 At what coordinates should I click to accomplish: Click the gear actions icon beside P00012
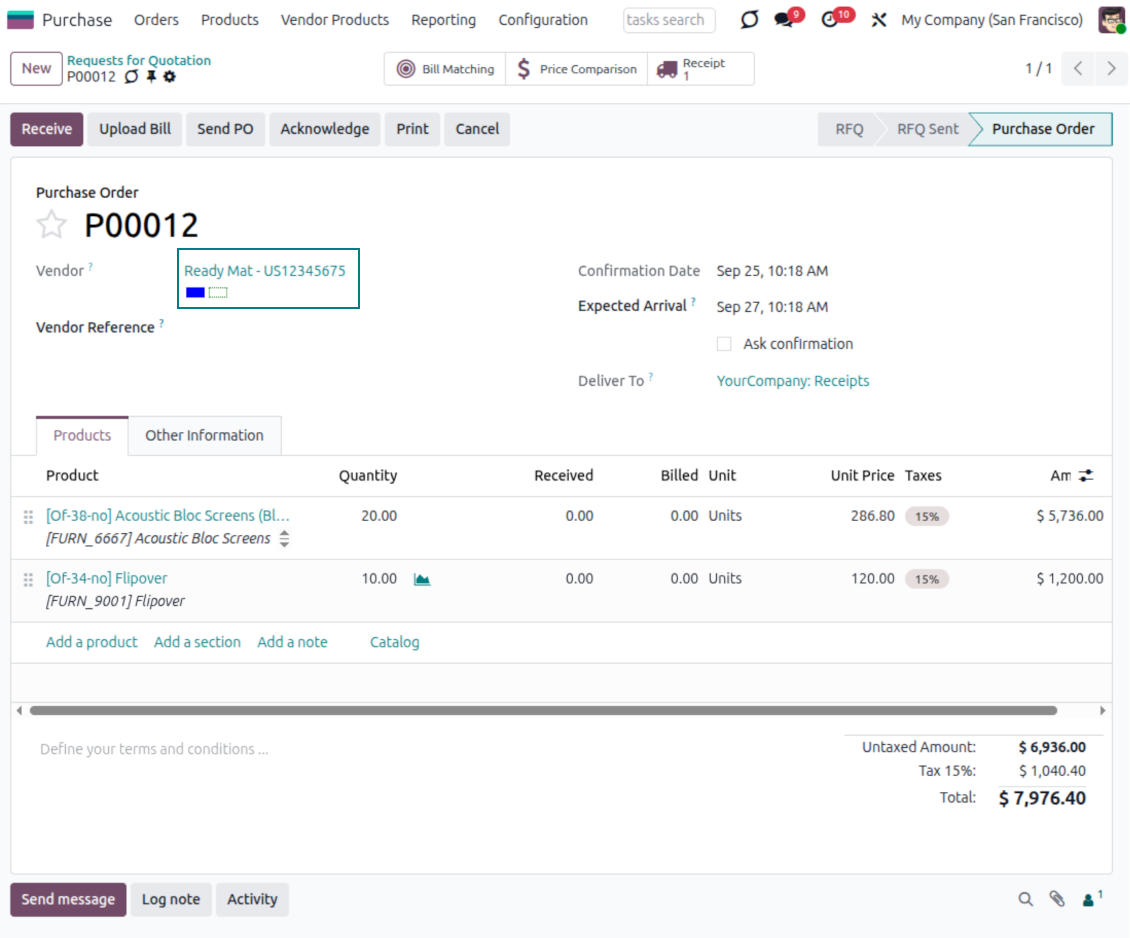tap(170, 77)
